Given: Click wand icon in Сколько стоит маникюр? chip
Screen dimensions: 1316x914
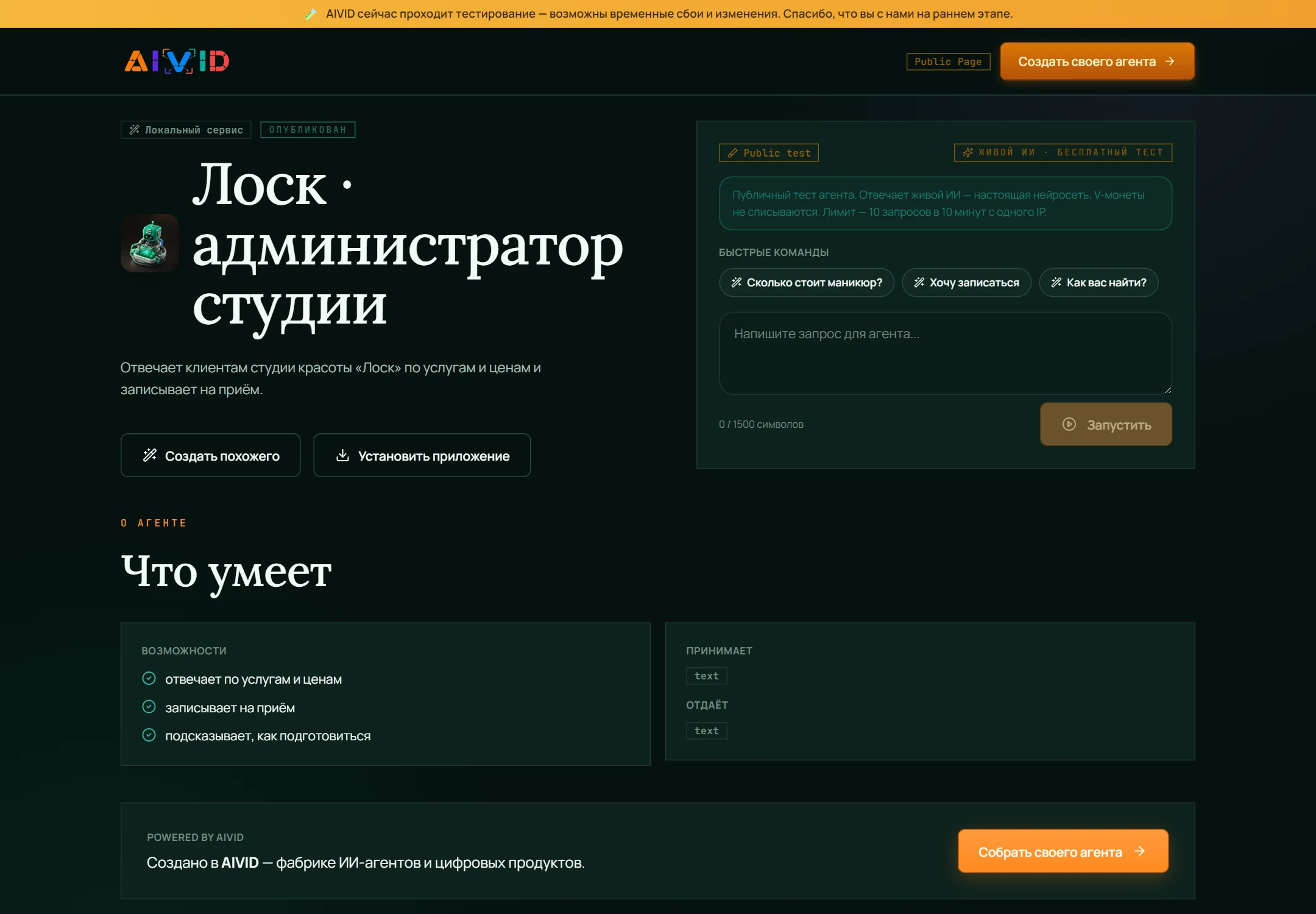Looking at the screenshot, I should tap(736, 282).
